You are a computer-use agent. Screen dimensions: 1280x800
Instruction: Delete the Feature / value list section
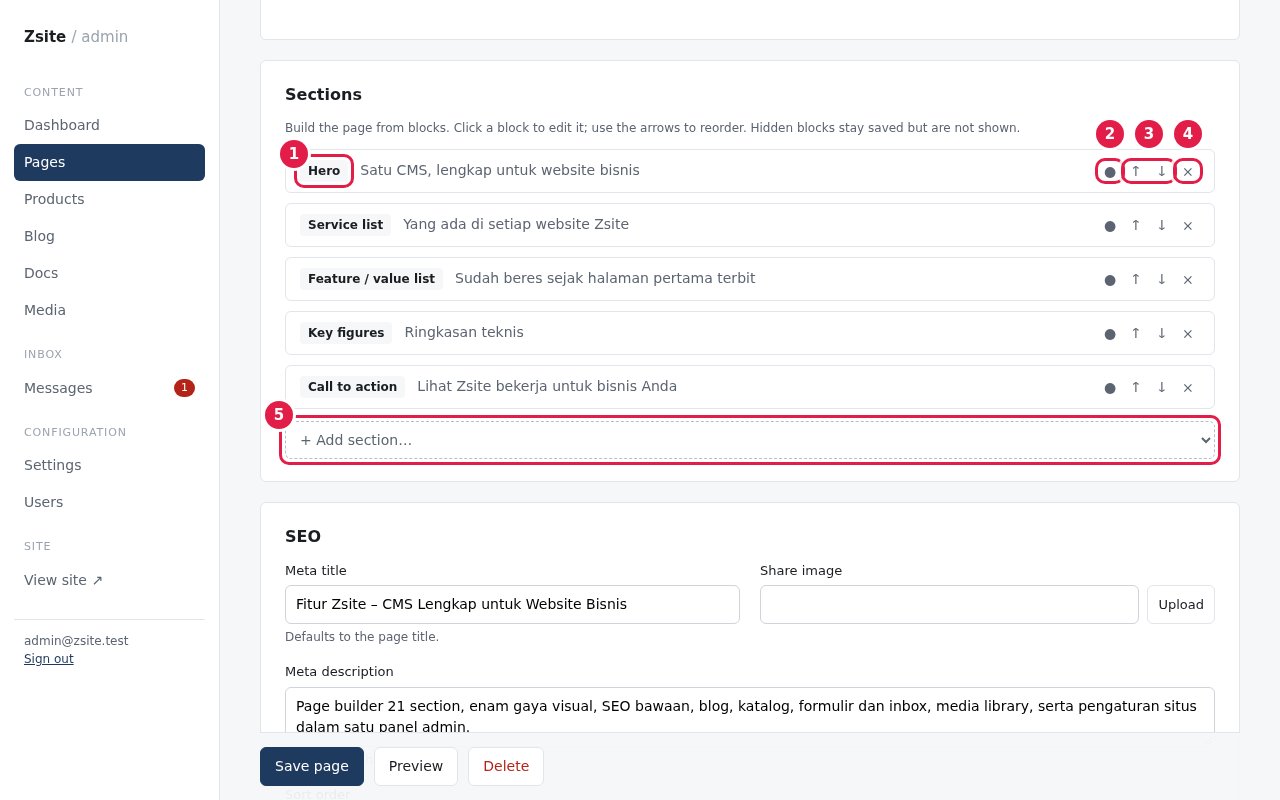click(1188, 279)
